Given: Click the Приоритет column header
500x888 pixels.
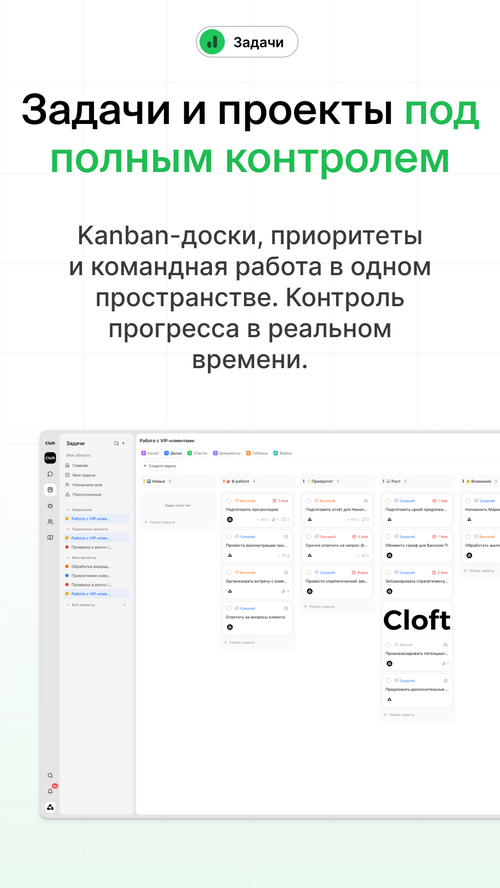Looking at the screenshot, I should point(337,481).
